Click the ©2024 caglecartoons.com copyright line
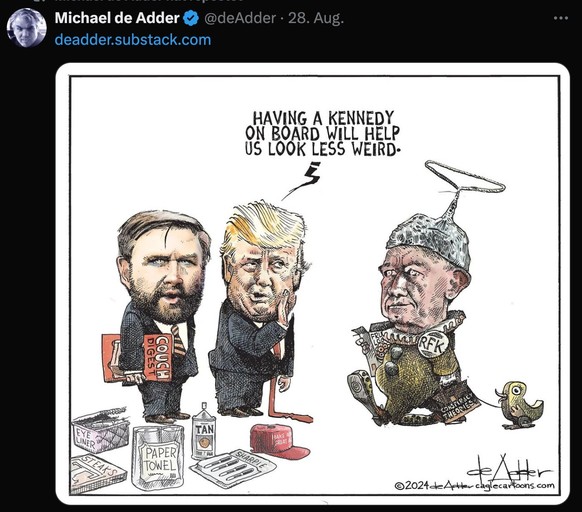Image resolution: width=582 pixels, height=512 pixels. pos(475,485)
